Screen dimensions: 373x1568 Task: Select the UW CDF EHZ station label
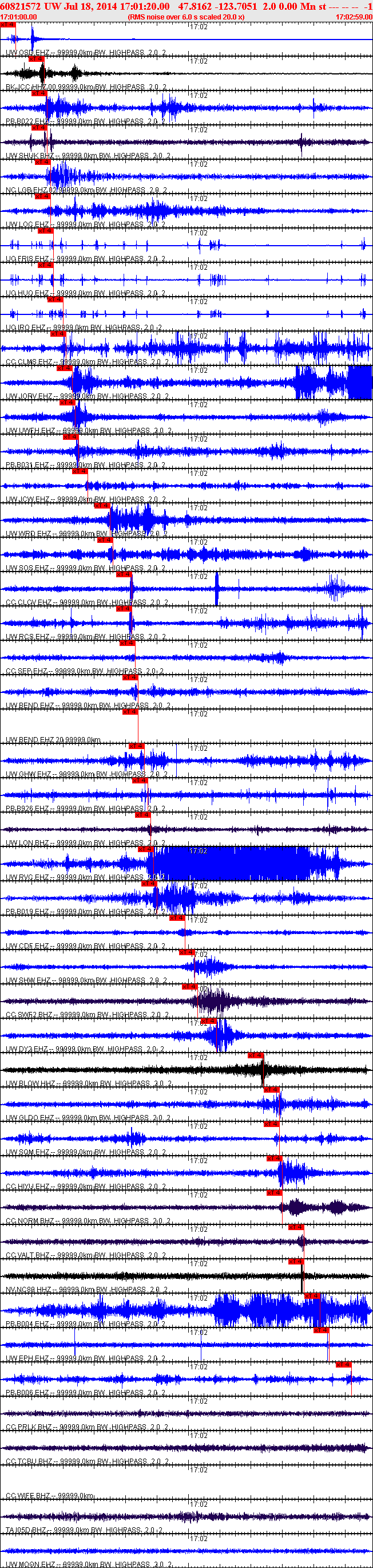pyautogui.click(x=85, y=947)
